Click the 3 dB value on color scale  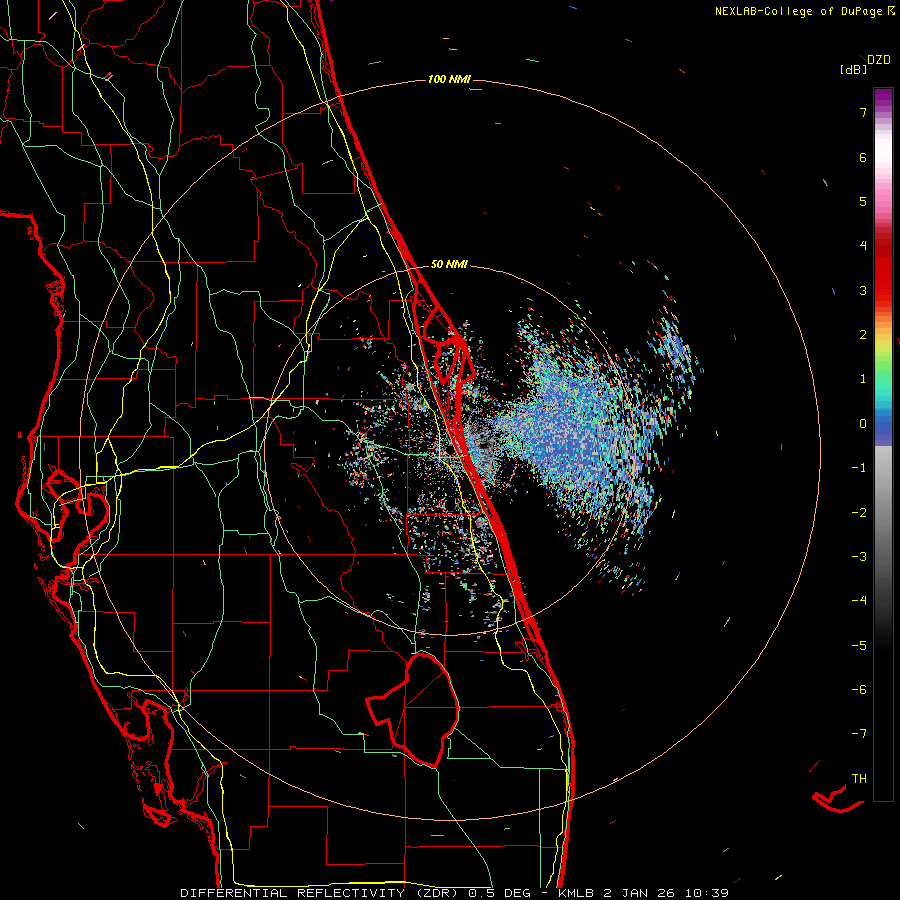point(863,290)
